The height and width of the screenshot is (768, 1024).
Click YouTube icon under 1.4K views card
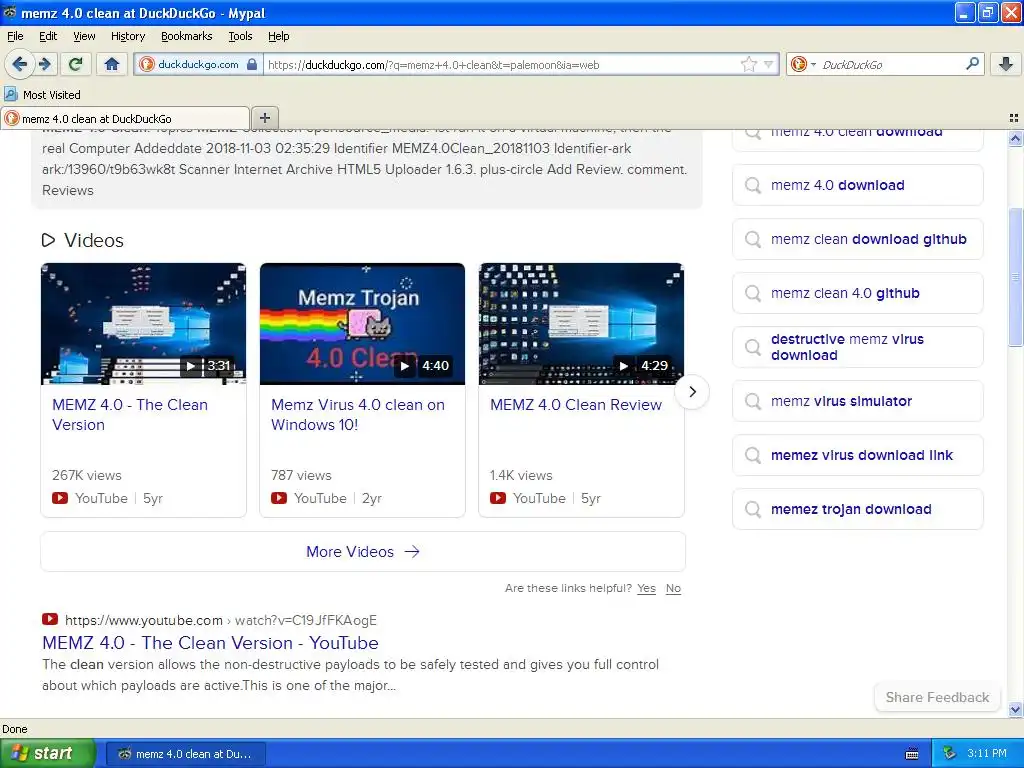[498, 498]
